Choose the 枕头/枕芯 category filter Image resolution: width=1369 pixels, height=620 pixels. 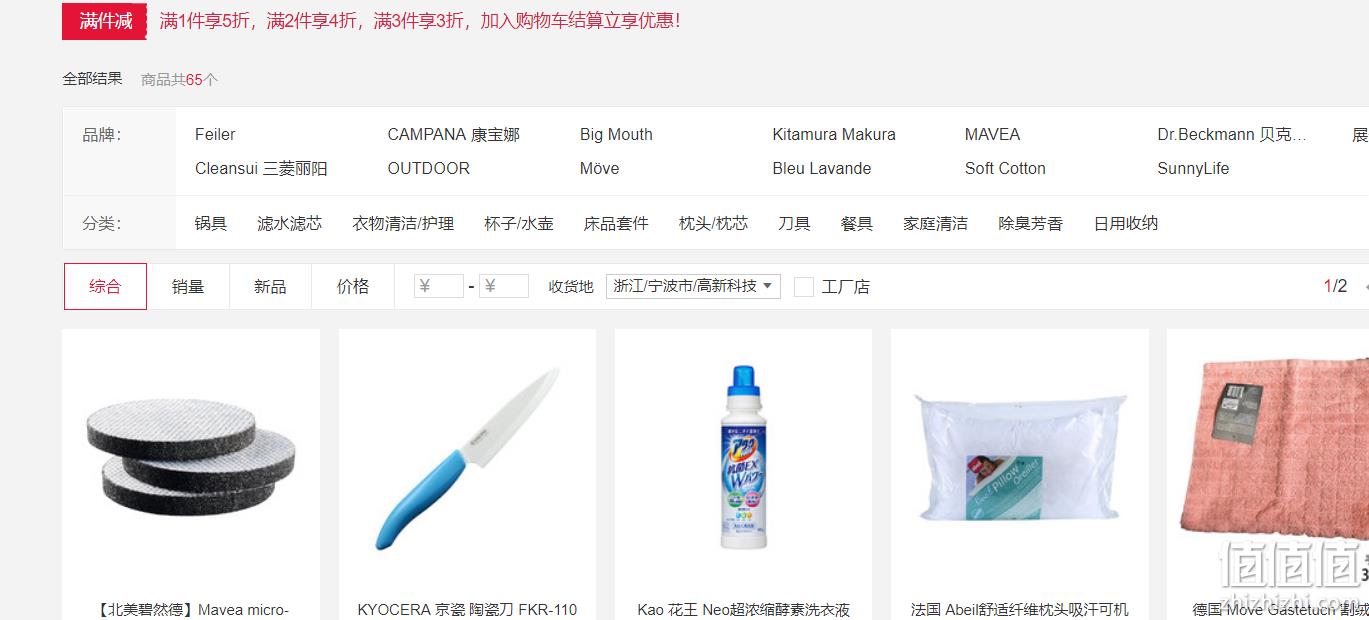[713, 223]
